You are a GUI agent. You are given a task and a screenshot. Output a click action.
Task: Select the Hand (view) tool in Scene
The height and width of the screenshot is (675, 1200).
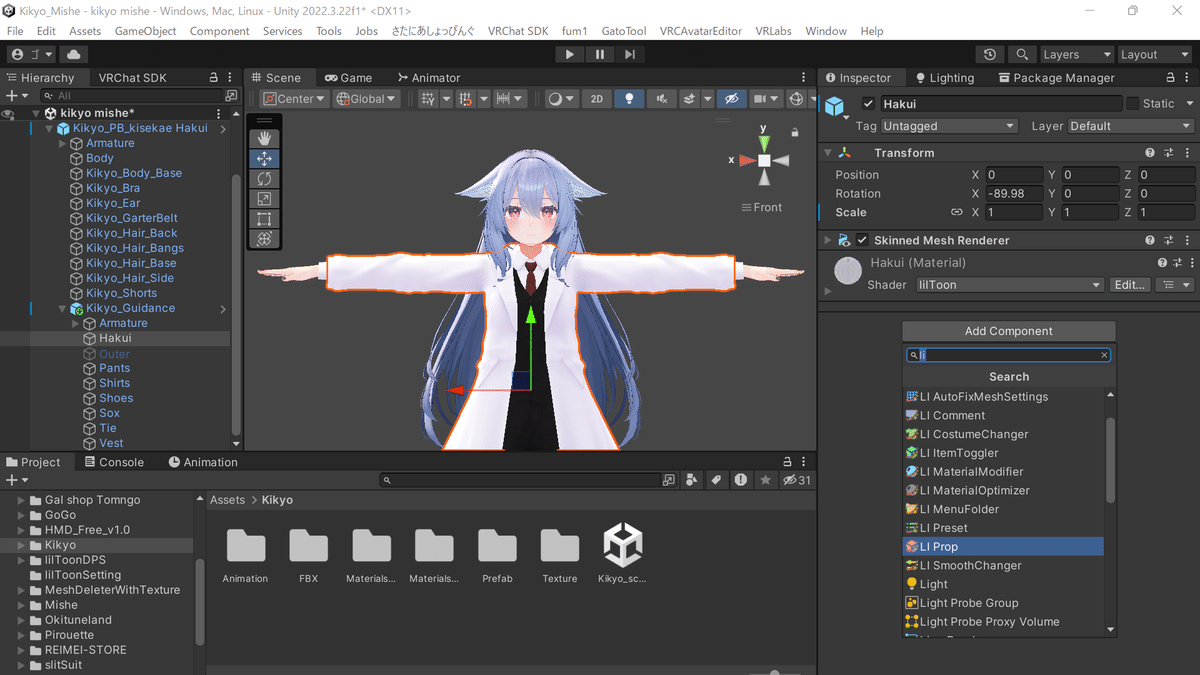coord(264,138)
